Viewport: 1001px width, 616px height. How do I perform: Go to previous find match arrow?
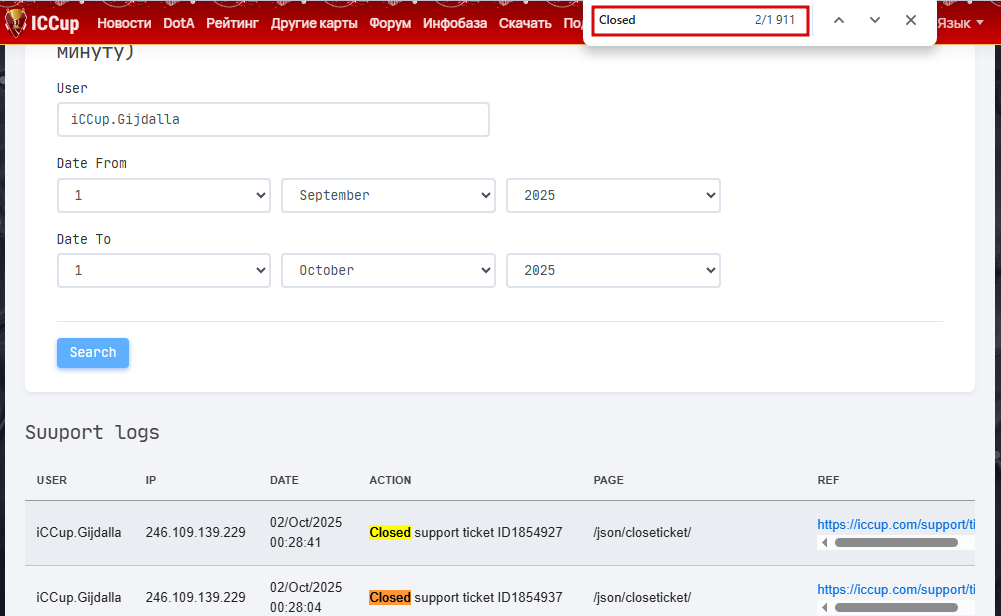[x=839, y=20]
